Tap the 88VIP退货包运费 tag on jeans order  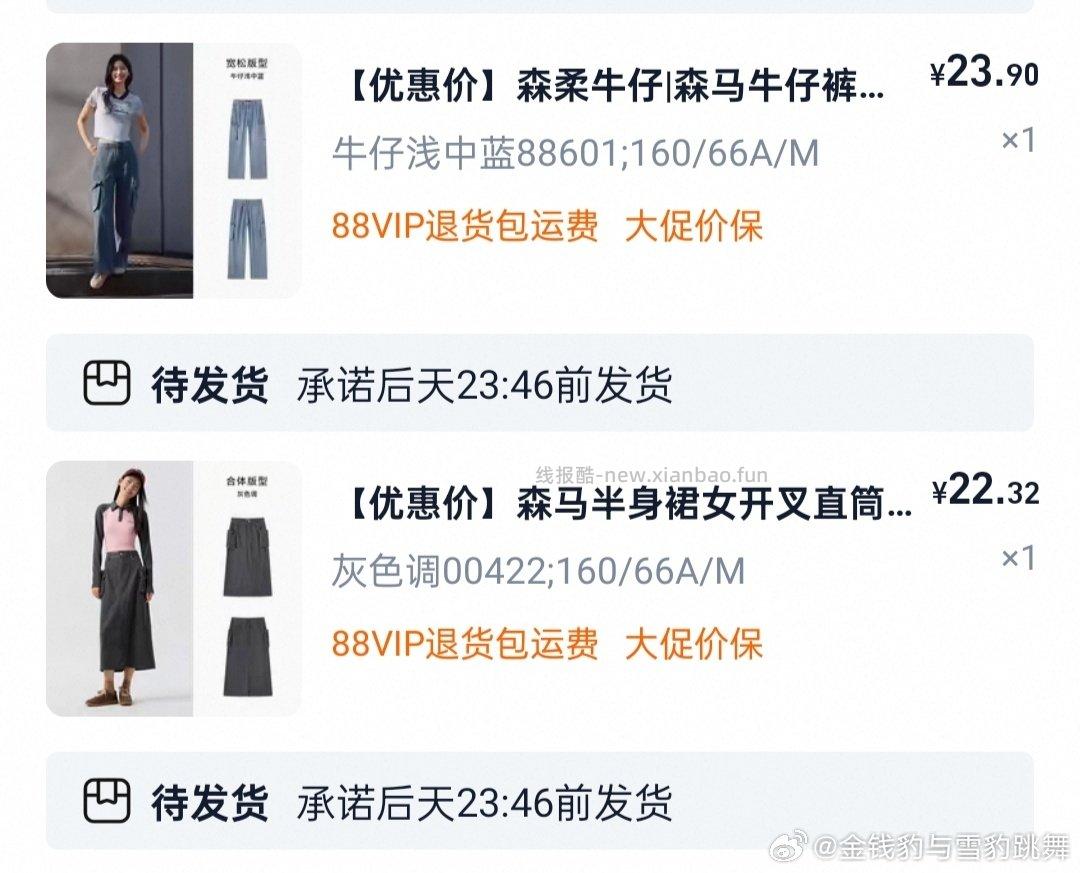(x=465, y=226)
